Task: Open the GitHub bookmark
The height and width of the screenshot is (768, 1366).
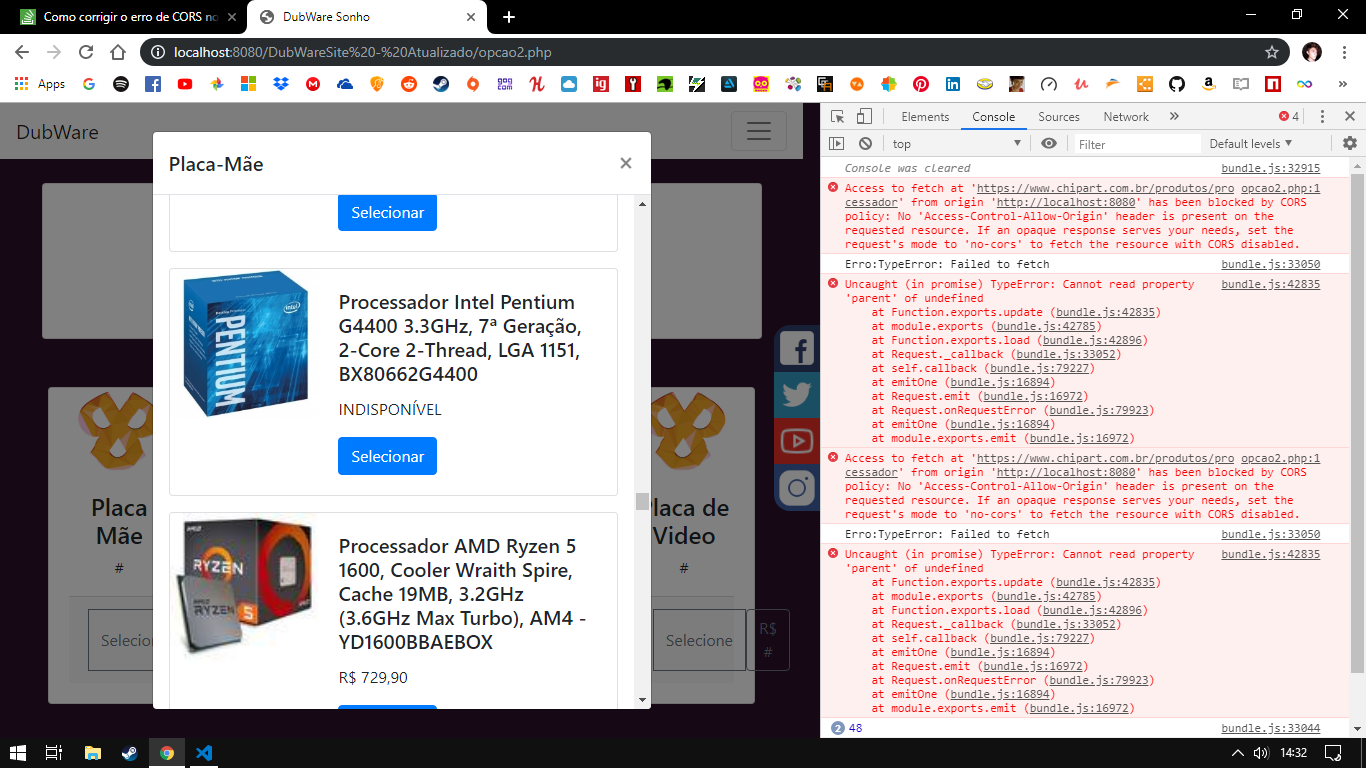Action: 1177,85
